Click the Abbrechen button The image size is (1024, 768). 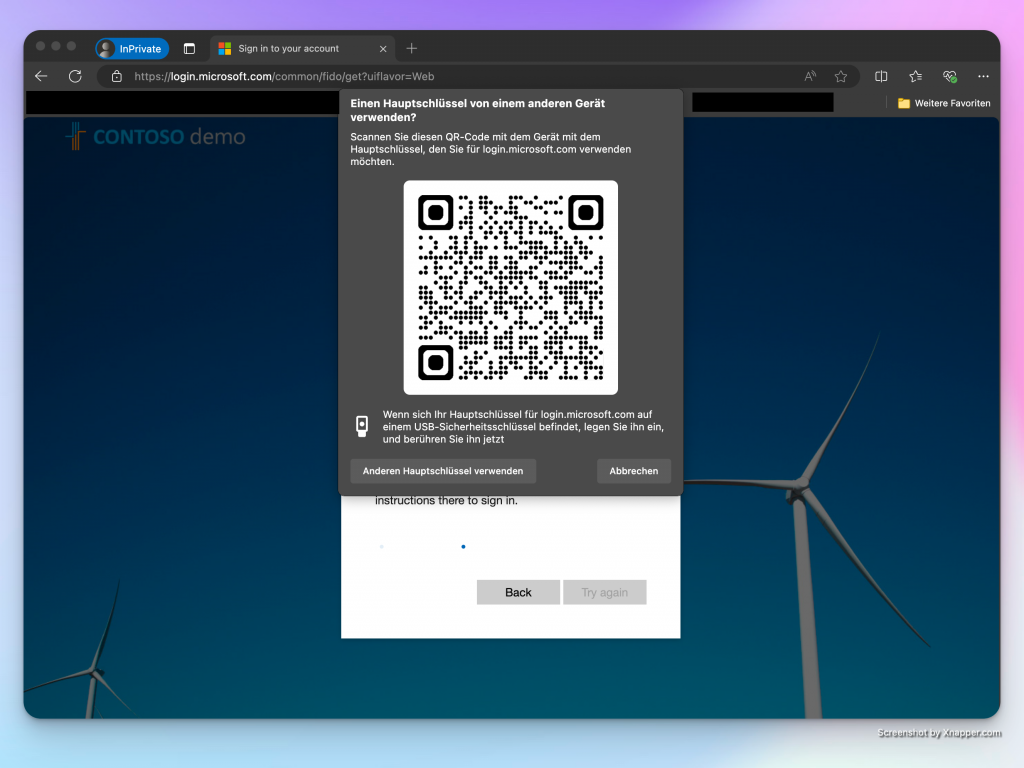tap(634, 471)
